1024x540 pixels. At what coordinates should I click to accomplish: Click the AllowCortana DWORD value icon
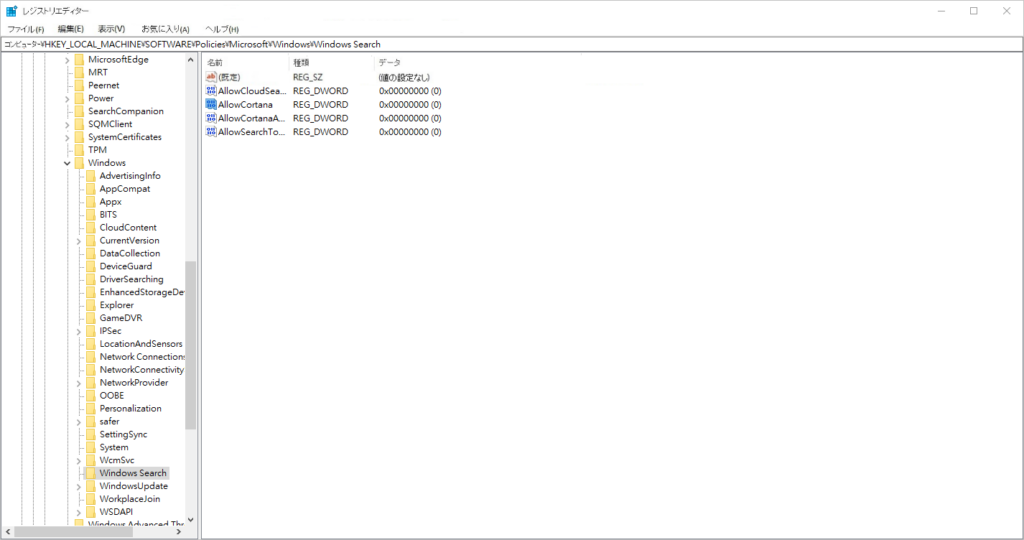pos(211,104)
